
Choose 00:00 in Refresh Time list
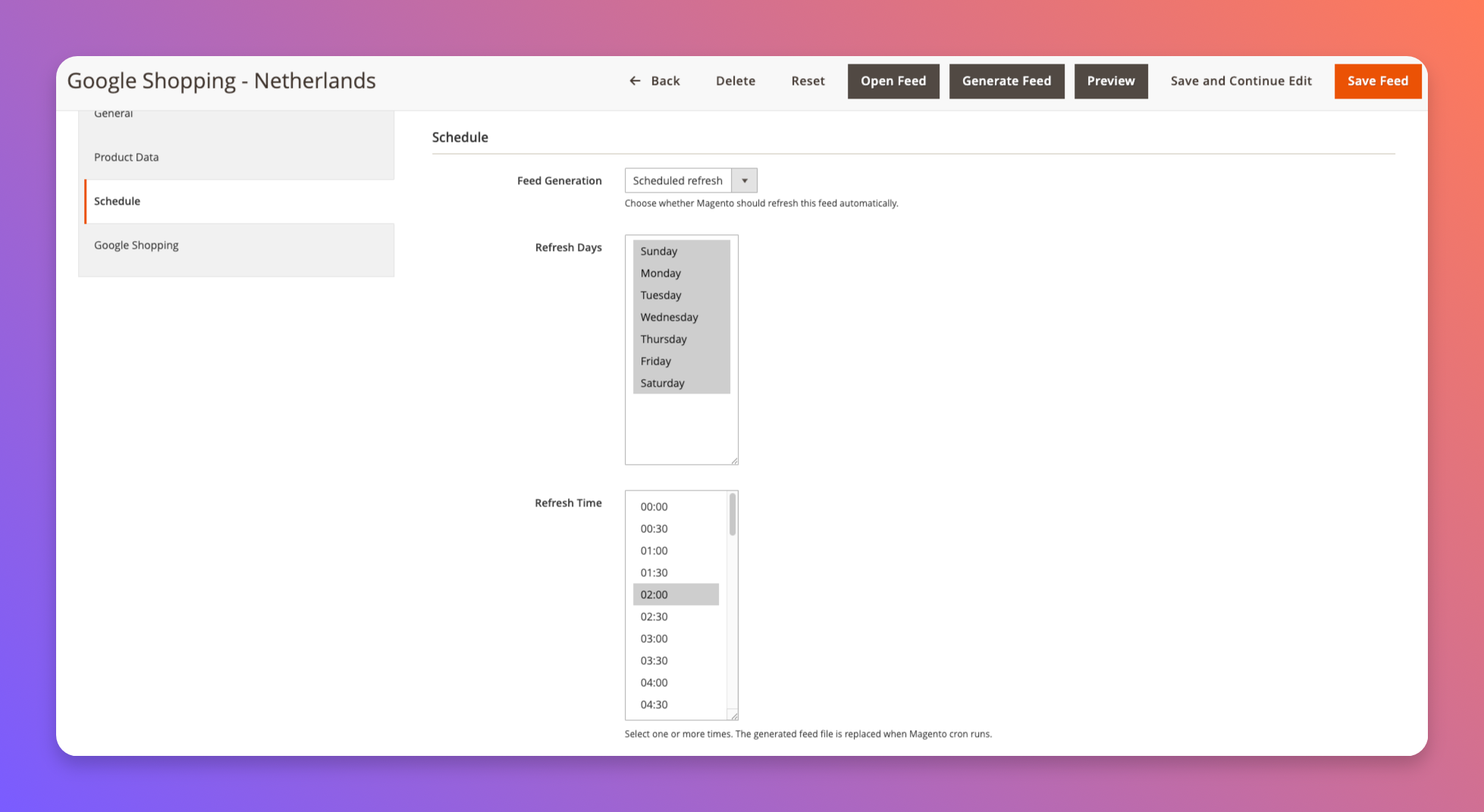click(676, 506)
